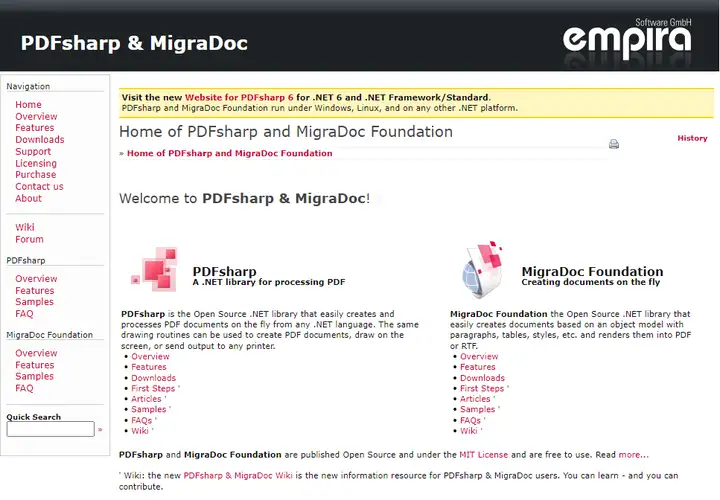
Task: Open Samples under MigraDoc Foundation sidebar section
Action: pos(34,376)
